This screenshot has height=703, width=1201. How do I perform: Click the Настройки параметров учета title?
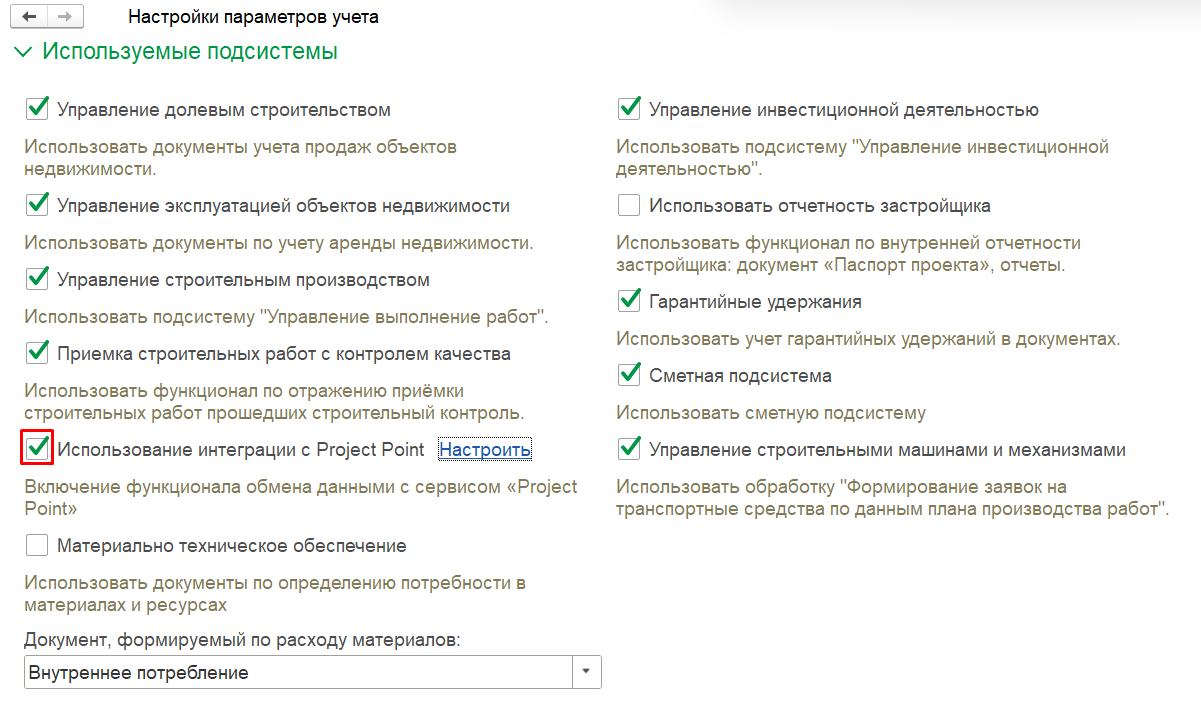(254, 17)
